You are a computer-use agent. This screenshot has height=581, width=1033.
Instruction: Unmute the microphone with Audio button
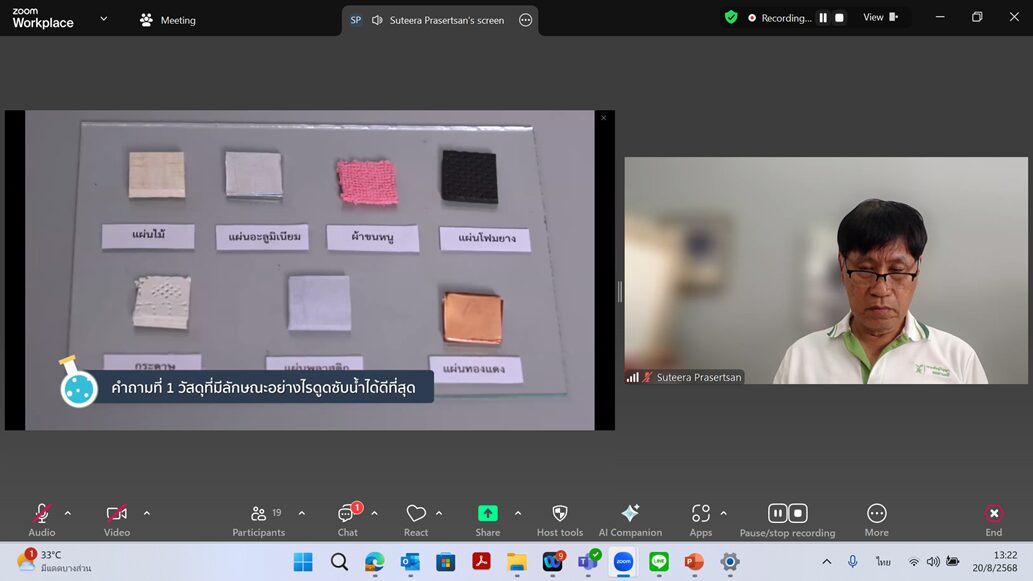coord(41,519)
